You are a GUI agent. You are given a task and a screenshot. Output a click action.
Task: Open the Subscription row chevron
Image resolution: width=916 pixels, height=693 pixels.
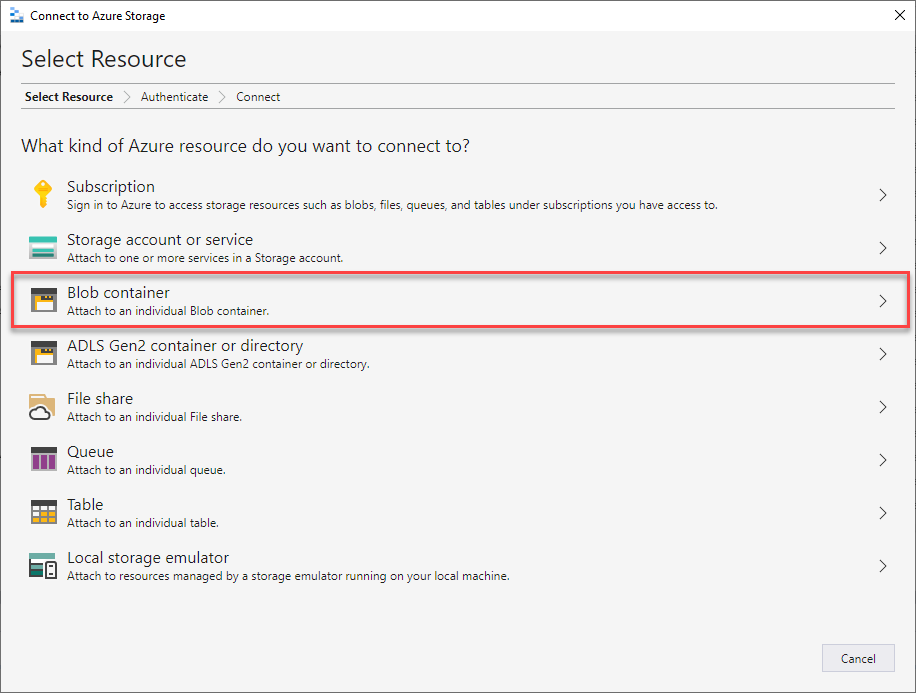pos(883,195)
